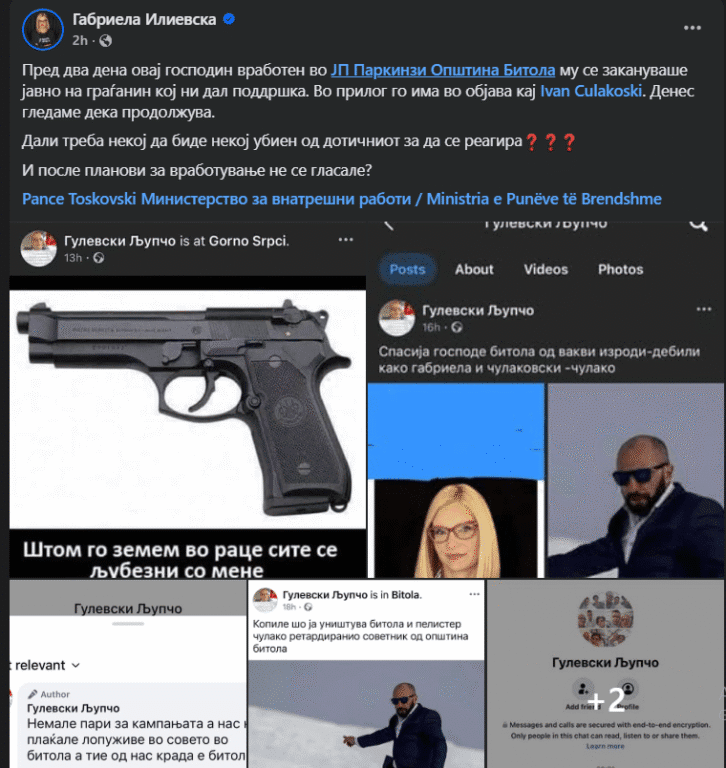Screen dimensions: 726x768
Task: Click the Gorno Srpci location link
Action: [x=248, y=241]
